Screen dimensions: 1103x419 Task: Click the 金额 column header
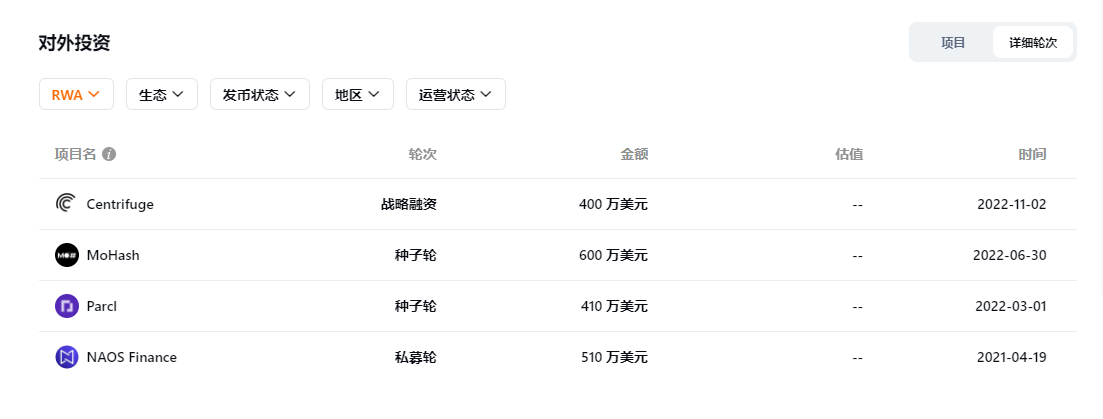tap(634, 154)
